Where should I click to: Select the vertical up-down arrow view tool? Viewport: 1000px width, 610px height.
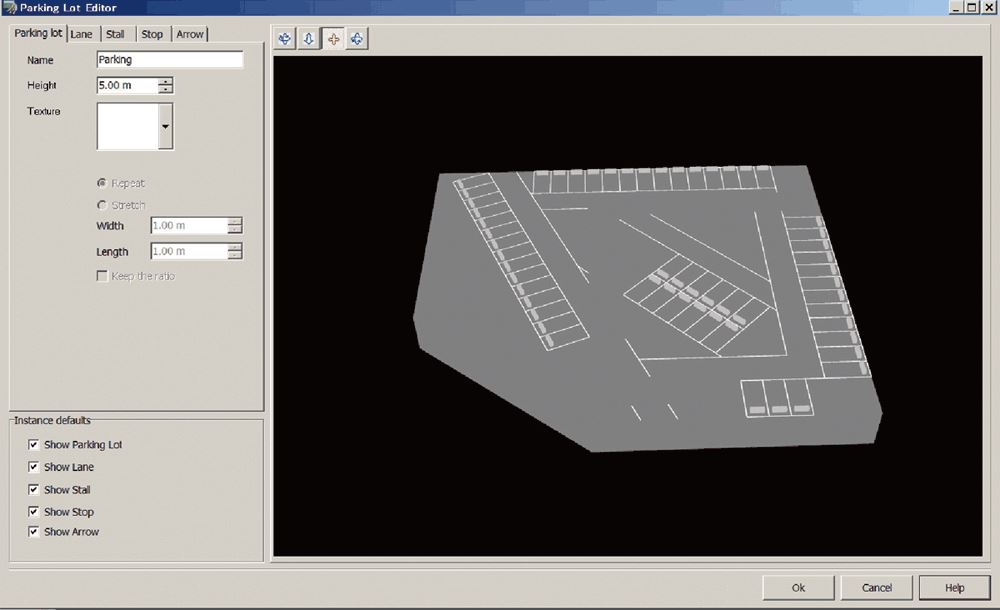[309, 39]
